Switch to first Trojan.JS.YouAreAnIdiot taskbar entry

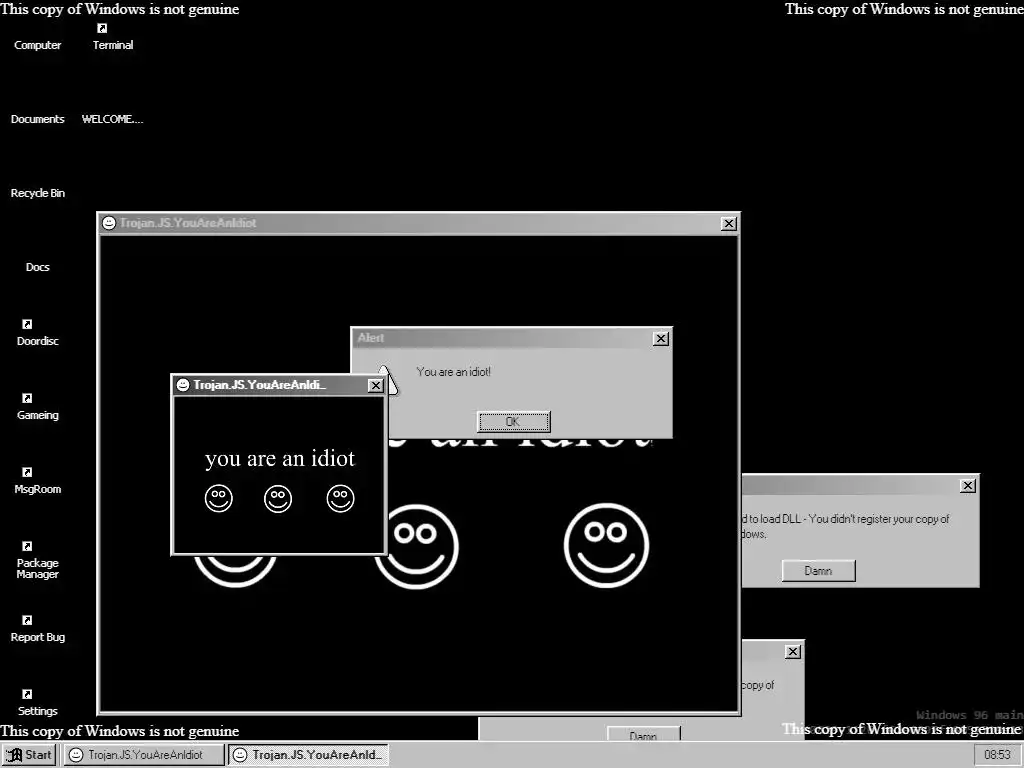144,755
